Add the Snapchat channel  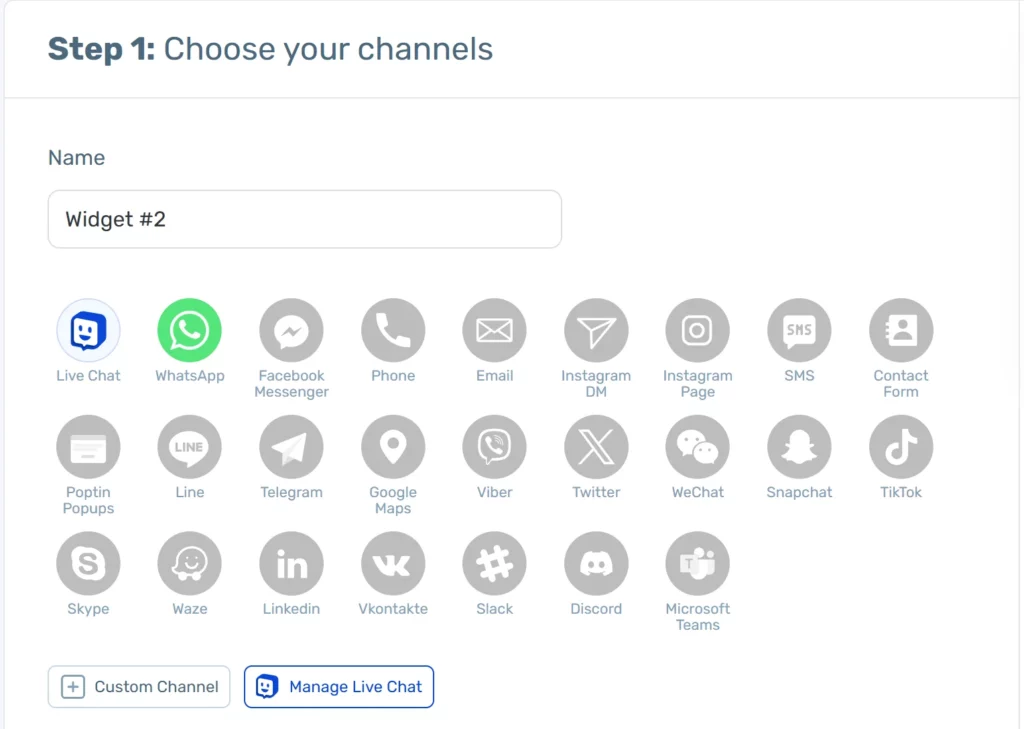(x=799, y=446)
